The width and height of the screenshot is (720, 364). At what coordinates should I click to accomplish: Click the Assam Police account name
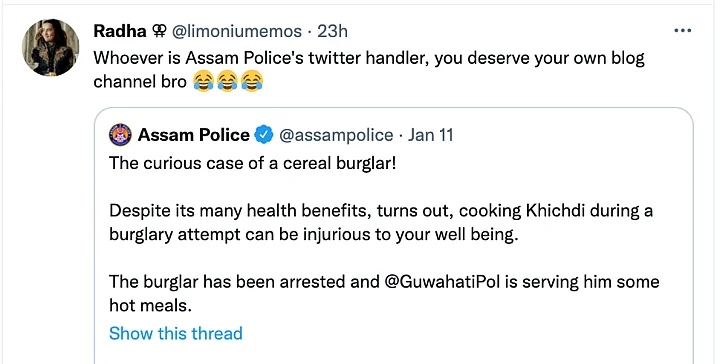tap(194, 135)
